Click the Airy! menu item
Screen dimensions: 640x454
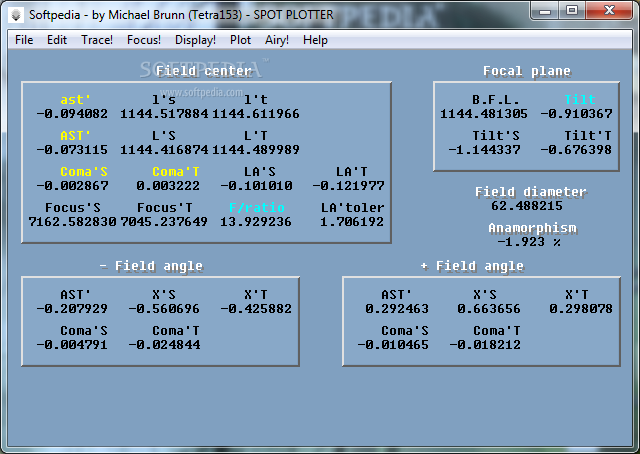[x=277, y=40]
